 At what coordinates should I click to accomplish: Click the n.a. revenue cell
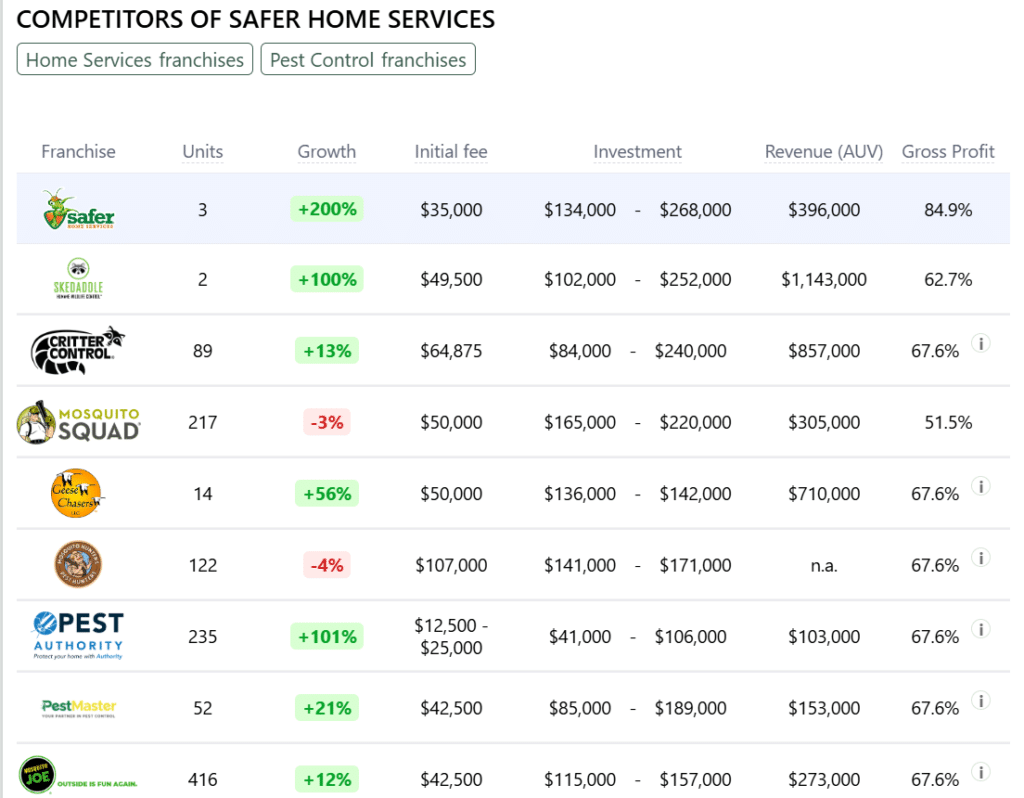824,566
